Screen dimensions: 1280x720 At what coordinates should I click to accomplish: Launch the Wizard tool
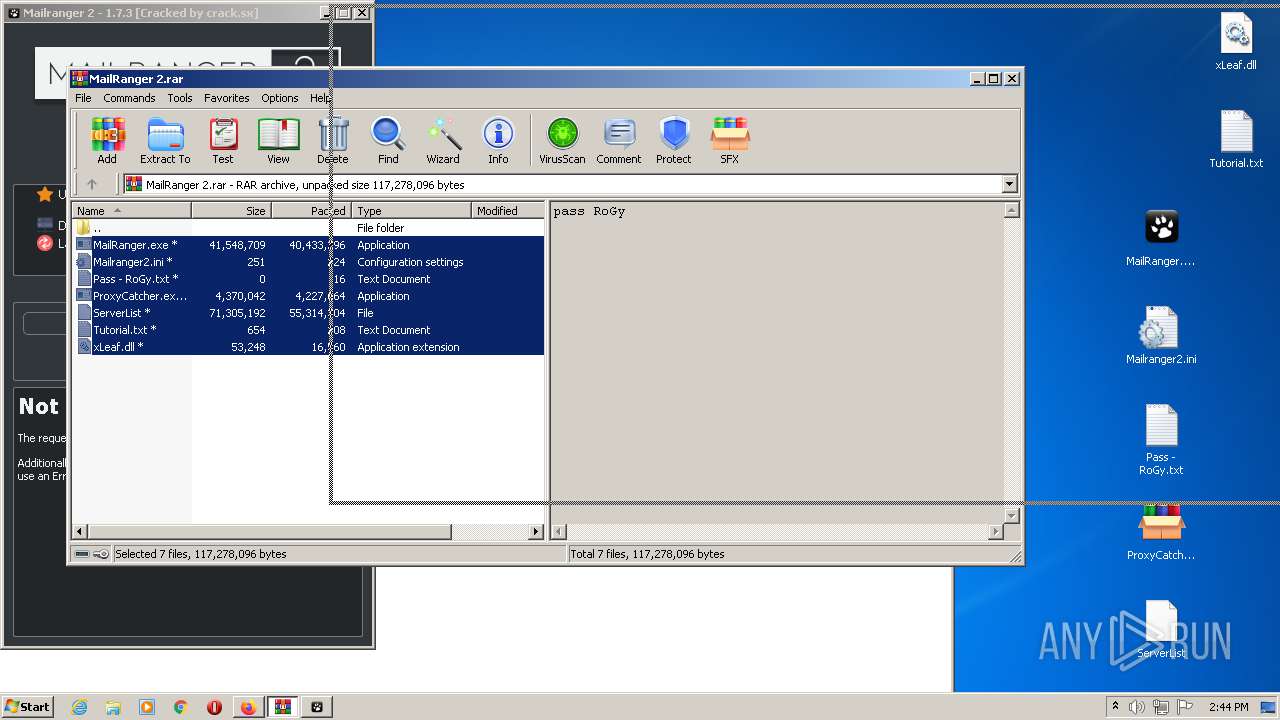click(443, 140)
